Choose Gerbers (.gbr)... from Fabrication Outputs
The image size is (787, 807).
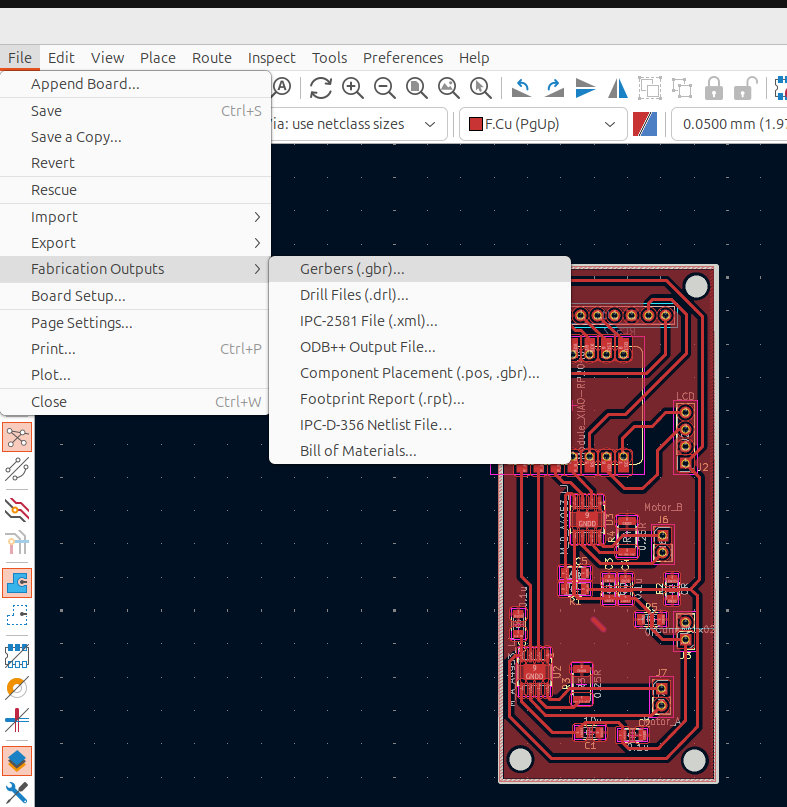352,269
